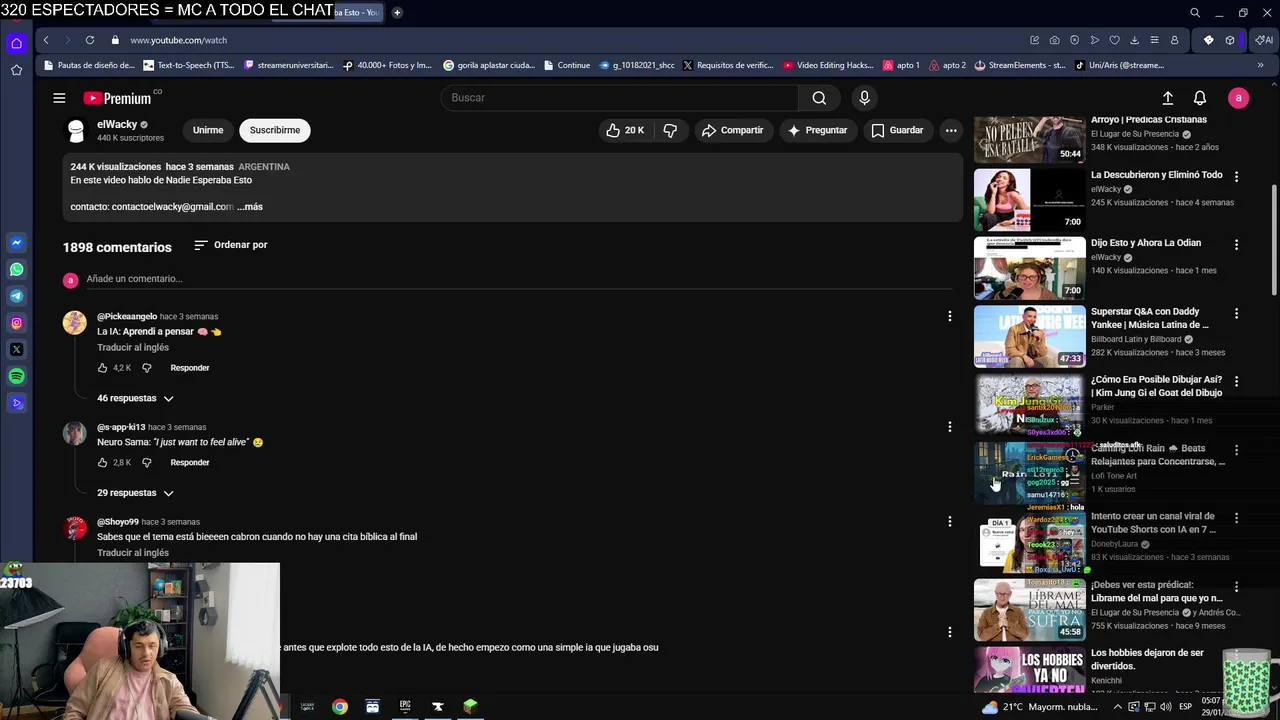The height and width of the screenshot is (720, 1280).
Task: Open options for 'Dijo Esto y Ahora La Odian'
Action: pos(1236,244)
